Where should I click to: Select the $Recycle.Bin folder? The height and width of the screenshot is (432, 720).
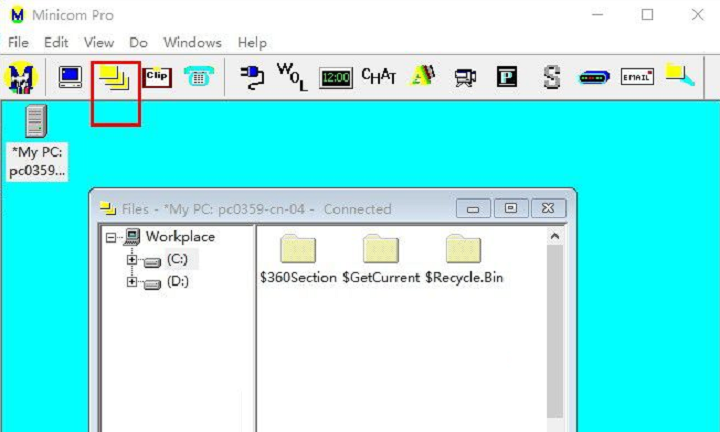click(463, 250)
